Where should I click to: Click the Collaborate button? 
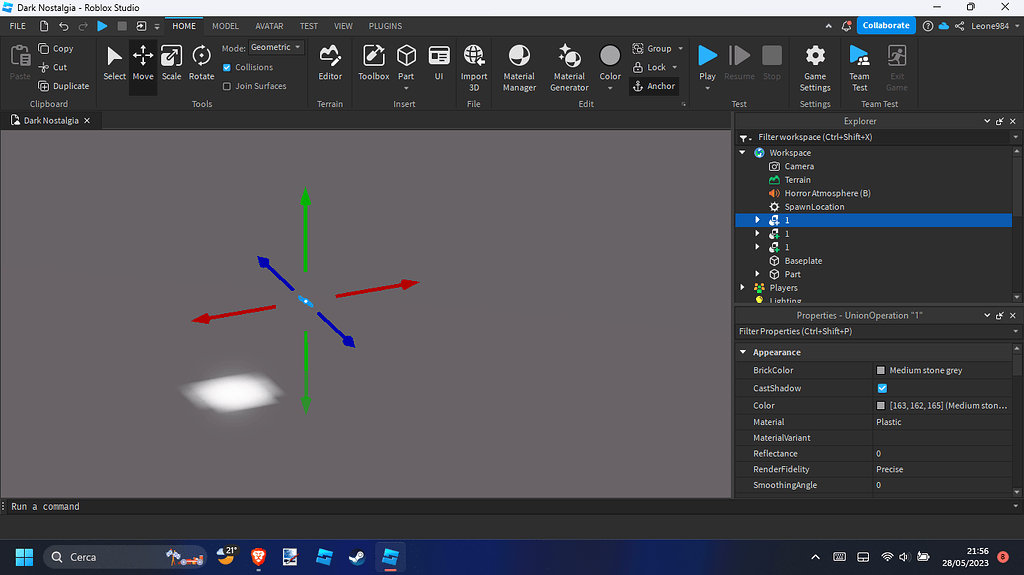click(x=886, y=25)
